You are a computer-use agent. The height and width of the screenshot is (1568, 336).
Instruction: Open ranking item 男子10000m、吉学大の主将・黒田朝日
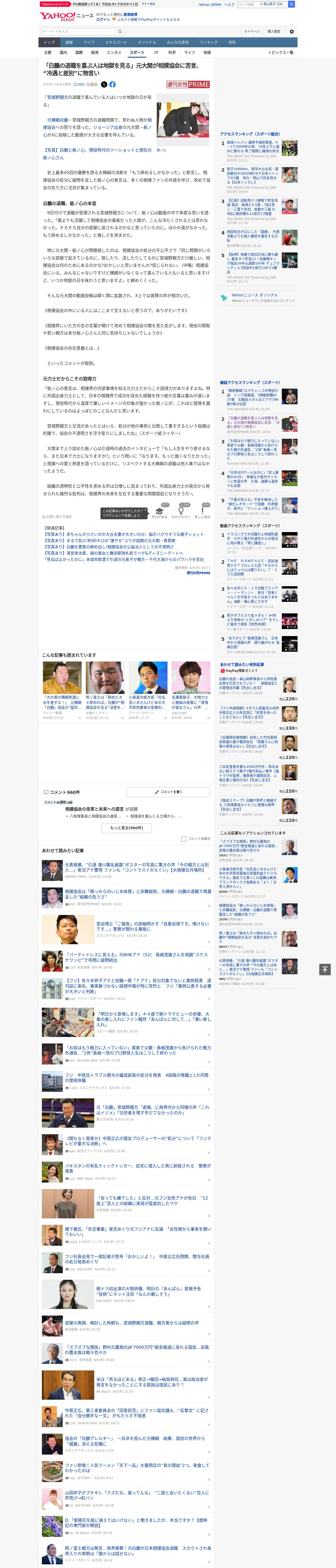[x=253, y=175]
